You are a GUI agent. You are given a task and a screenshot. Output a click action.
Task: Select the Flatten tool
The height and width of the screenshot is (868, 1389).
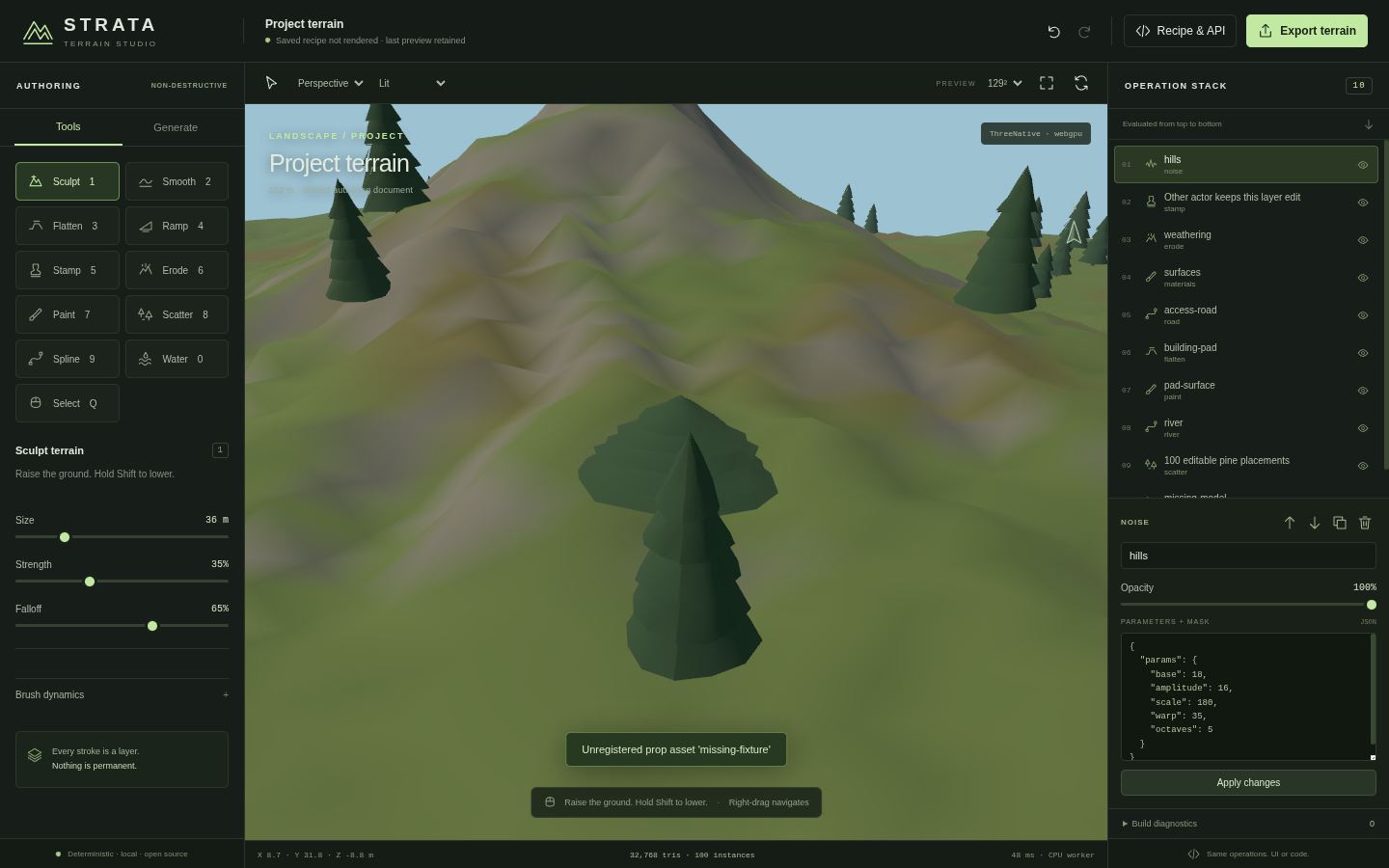68,226
